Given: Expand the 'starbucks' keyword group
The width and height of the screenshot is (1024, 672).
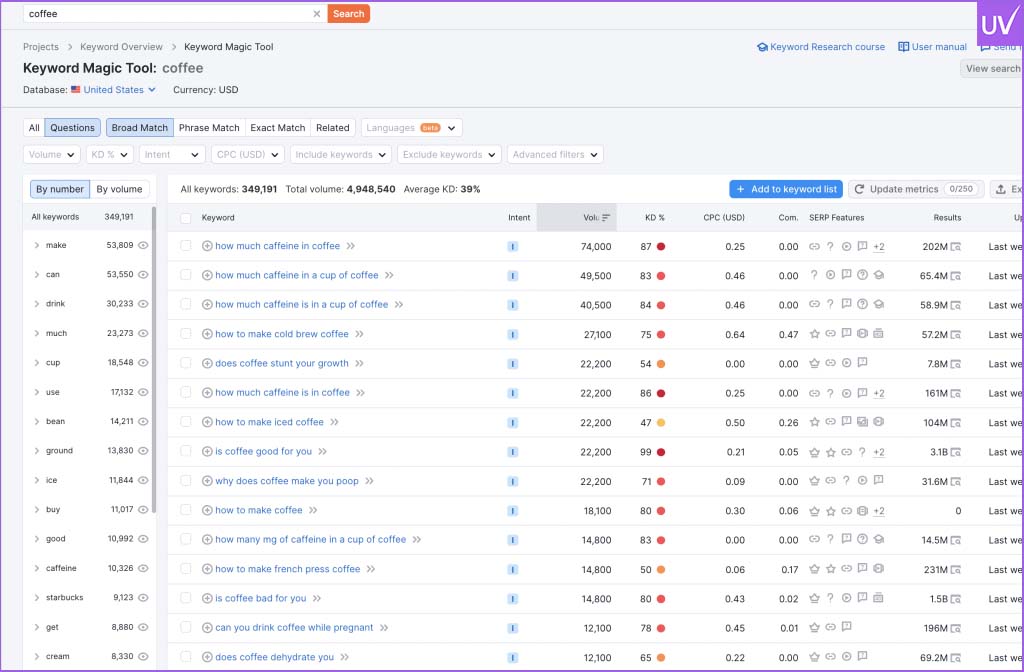Looking at the screenshot, I should coord(37,598).
